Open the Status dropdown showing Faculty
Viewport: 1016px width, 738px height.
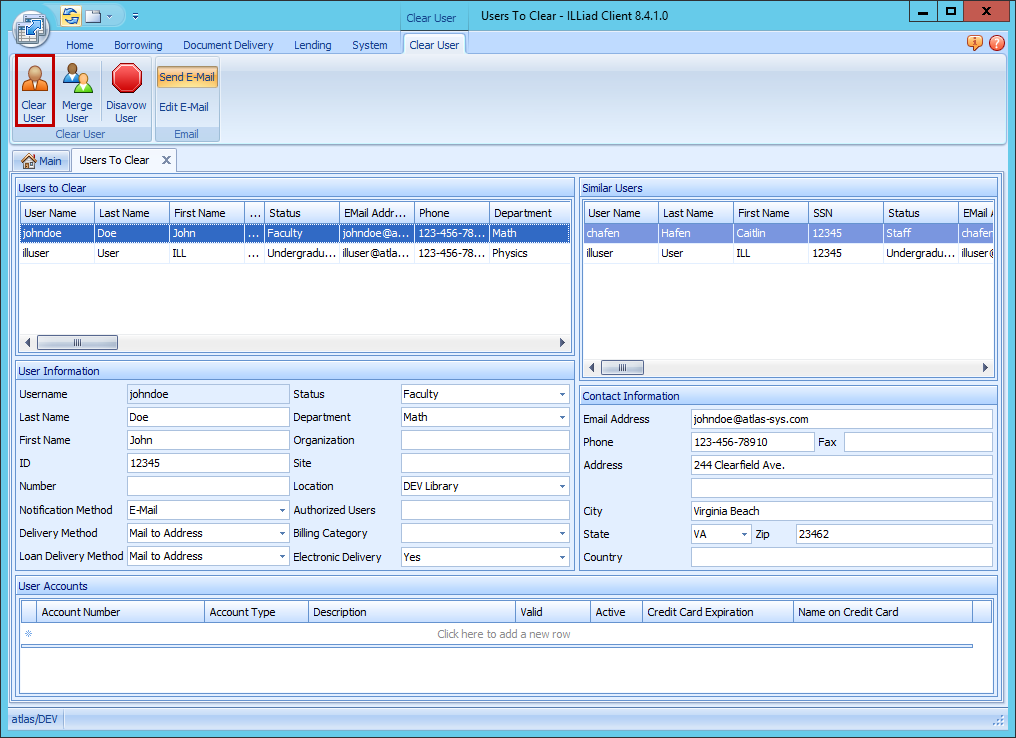tap(562, 395)
